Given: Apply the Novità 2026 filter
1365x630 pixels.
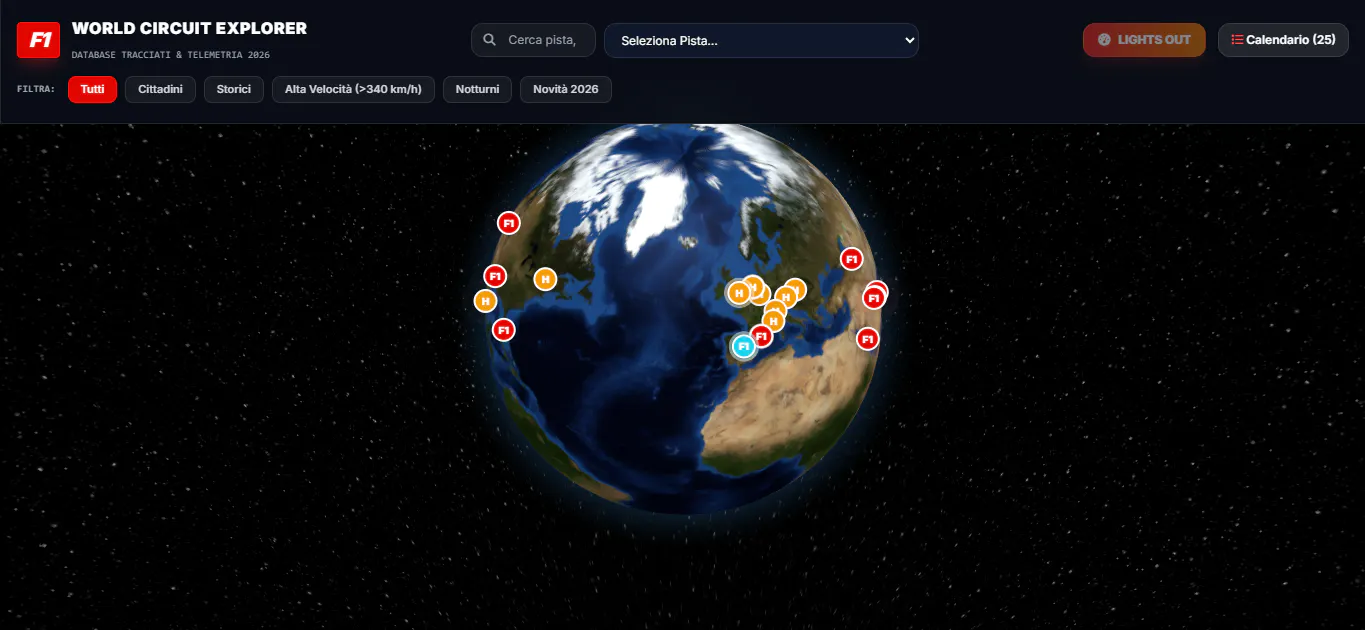Looking at the screenshot, I should [x=565, y=89].
